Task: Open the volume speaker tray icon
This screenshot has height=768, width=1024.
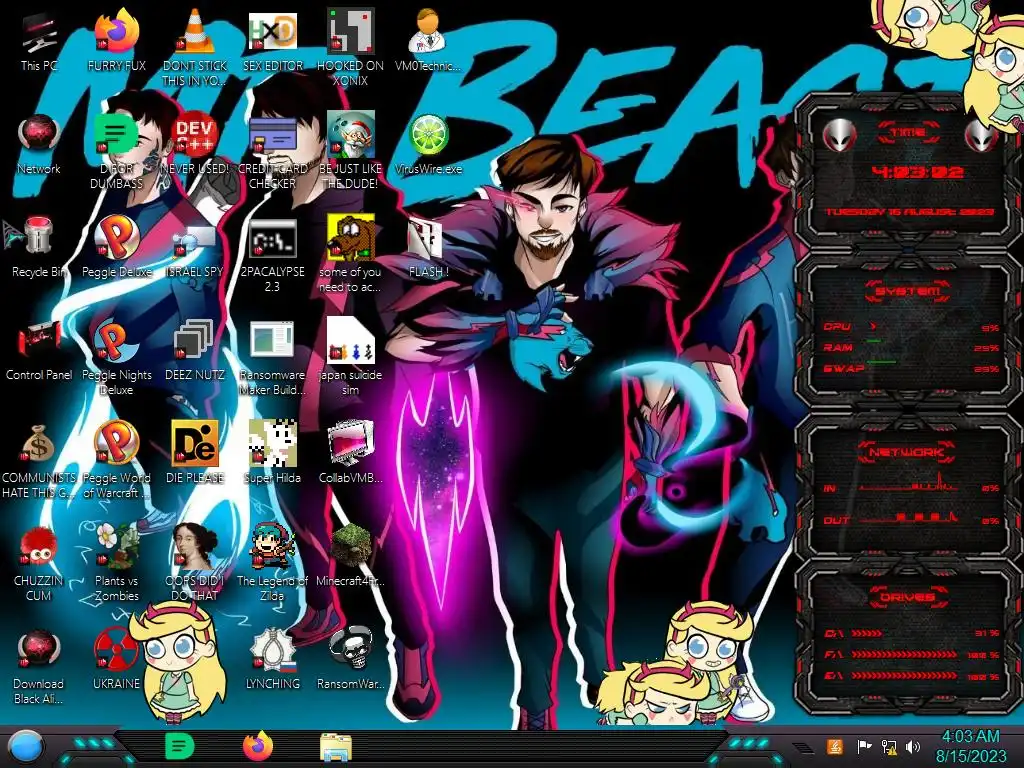Action: pyautogui.click(x=913, y=746)
